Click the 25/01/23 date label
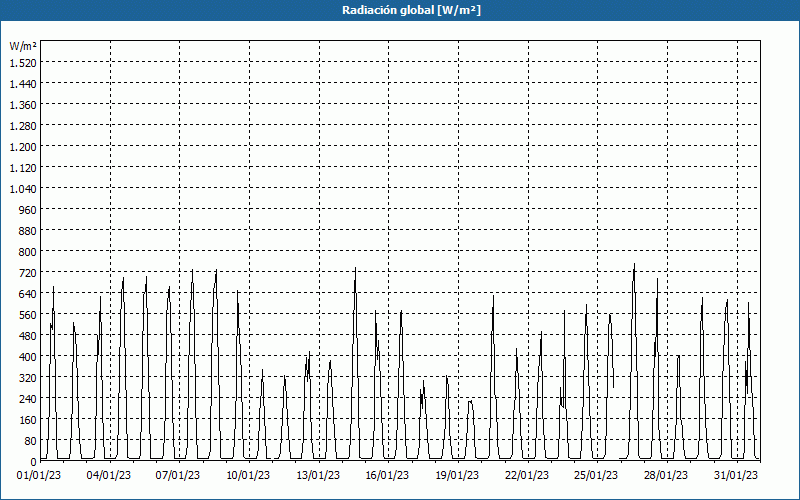 596,476
